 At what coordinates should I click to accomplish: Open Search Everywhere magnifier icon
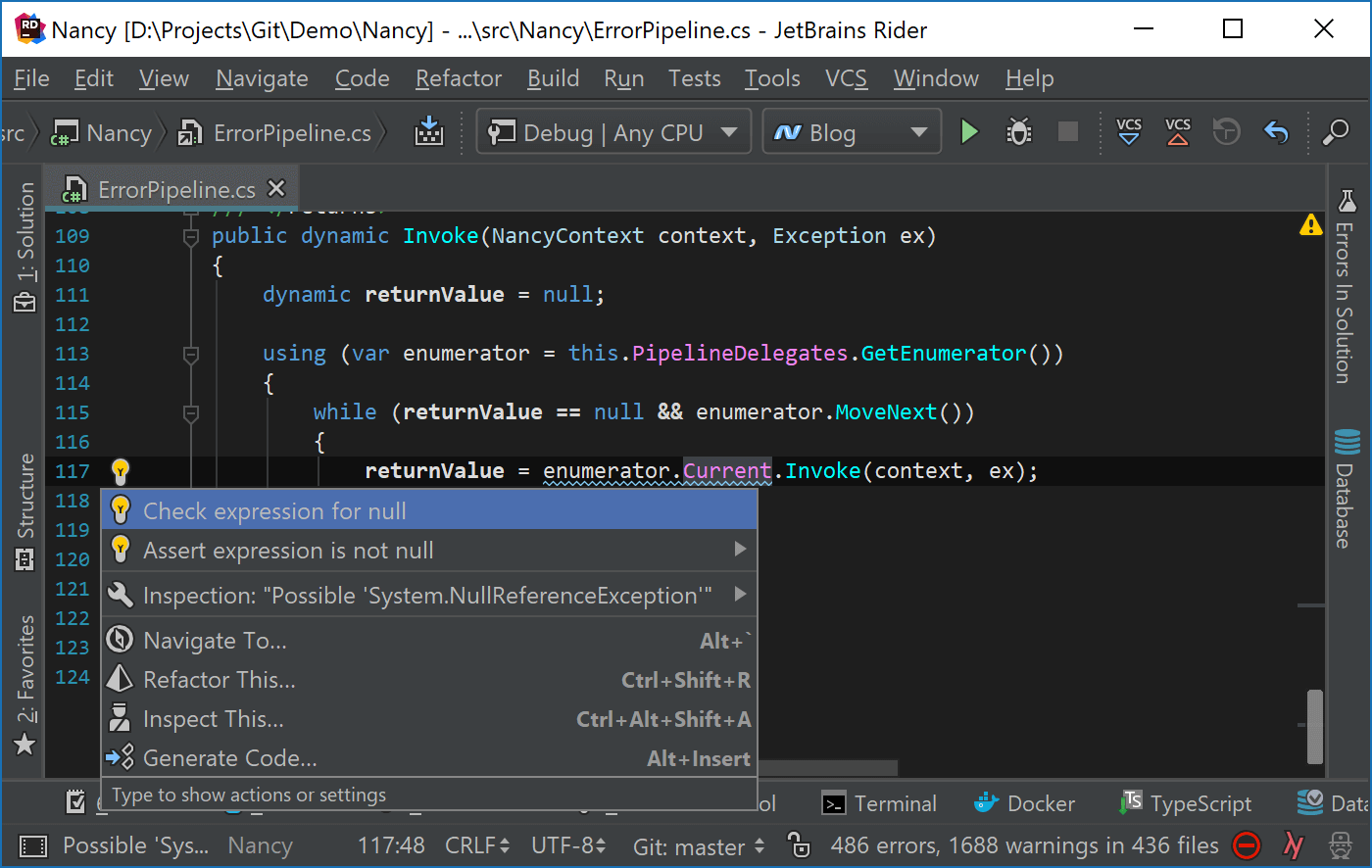point(1336,131)
